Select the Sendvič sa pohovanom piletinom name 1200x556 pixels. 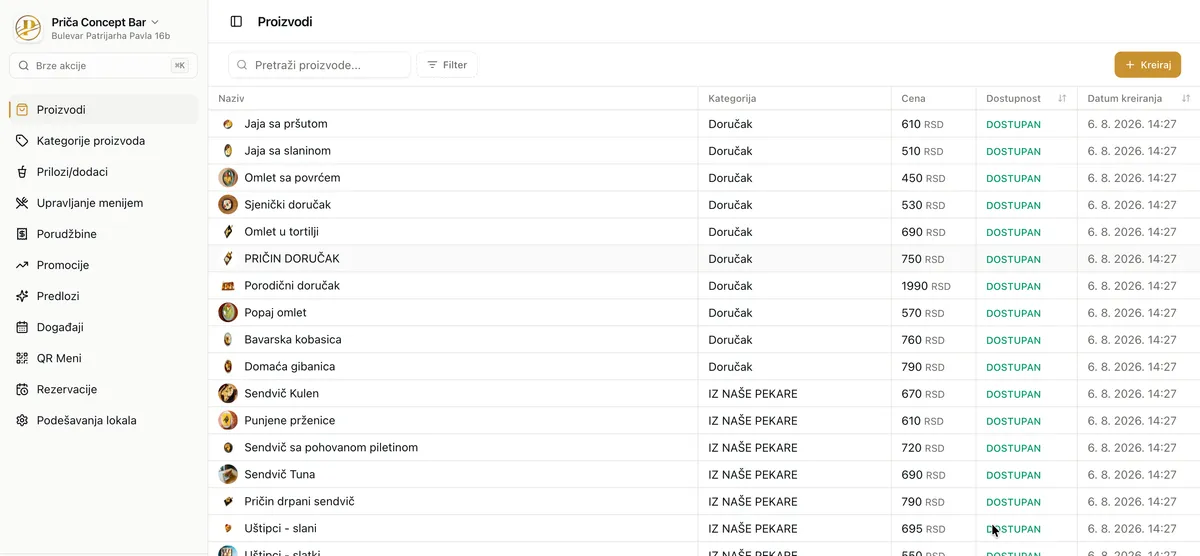coord(331,448)
